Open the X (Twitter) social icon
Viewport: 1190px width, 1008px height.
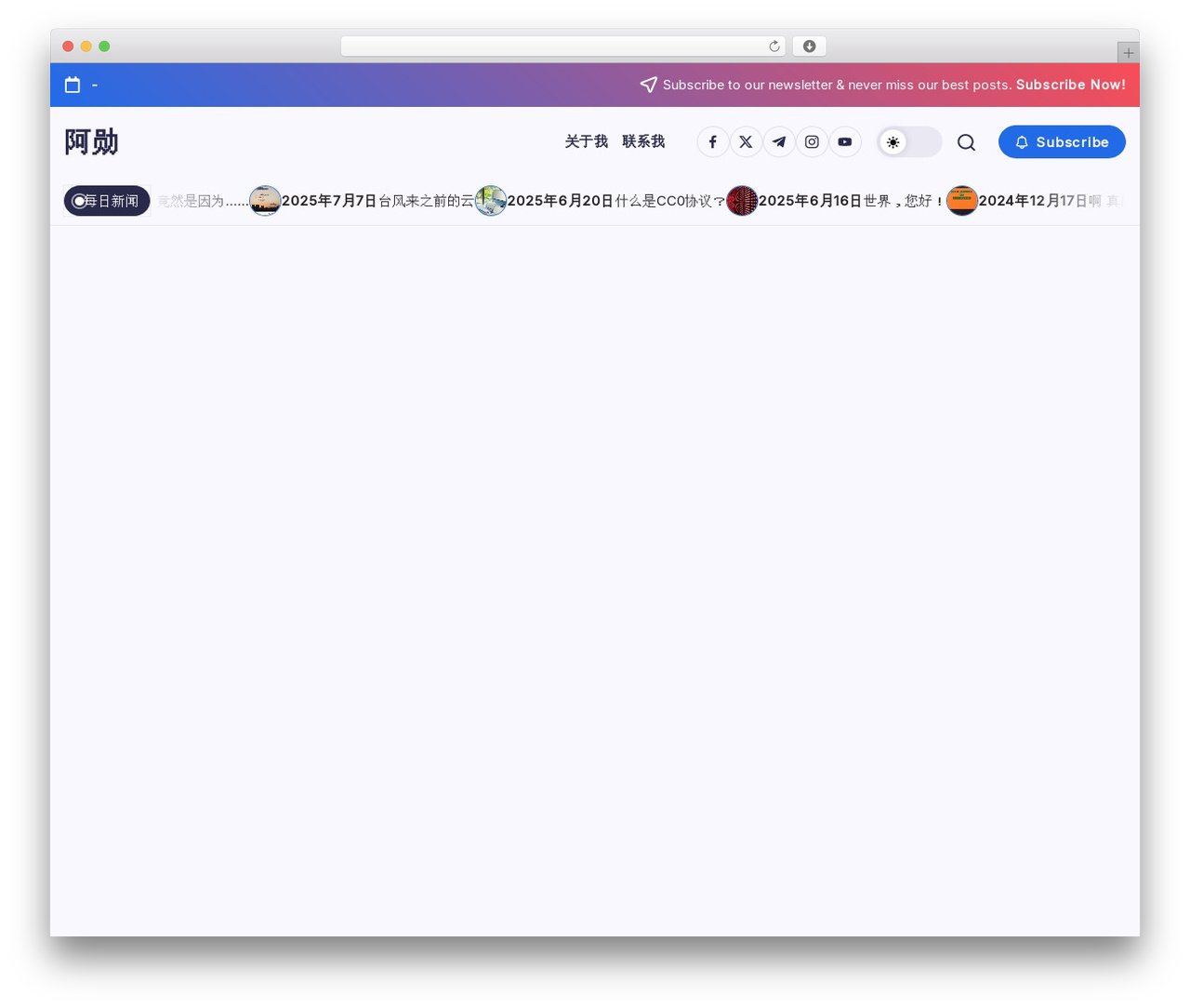click(x=746, y=142)
